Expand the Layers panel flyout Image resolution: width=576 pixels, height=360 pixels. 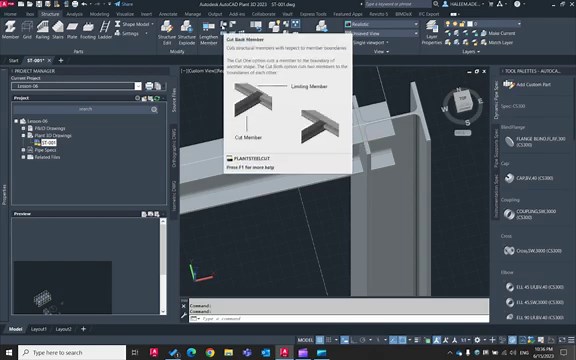(x=471, y=52)
